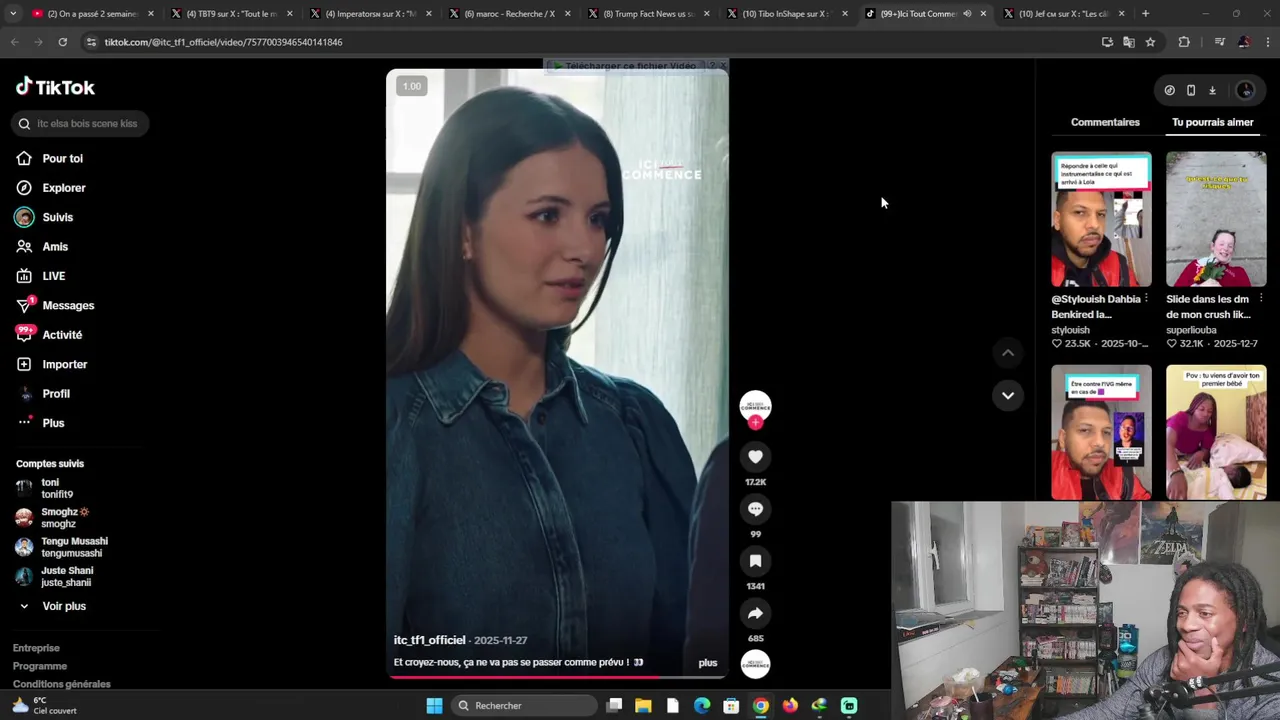The image size is (1280, 720).
Task: Click the search magnifier in TikTok search
Action: click(x=24, y=124)
